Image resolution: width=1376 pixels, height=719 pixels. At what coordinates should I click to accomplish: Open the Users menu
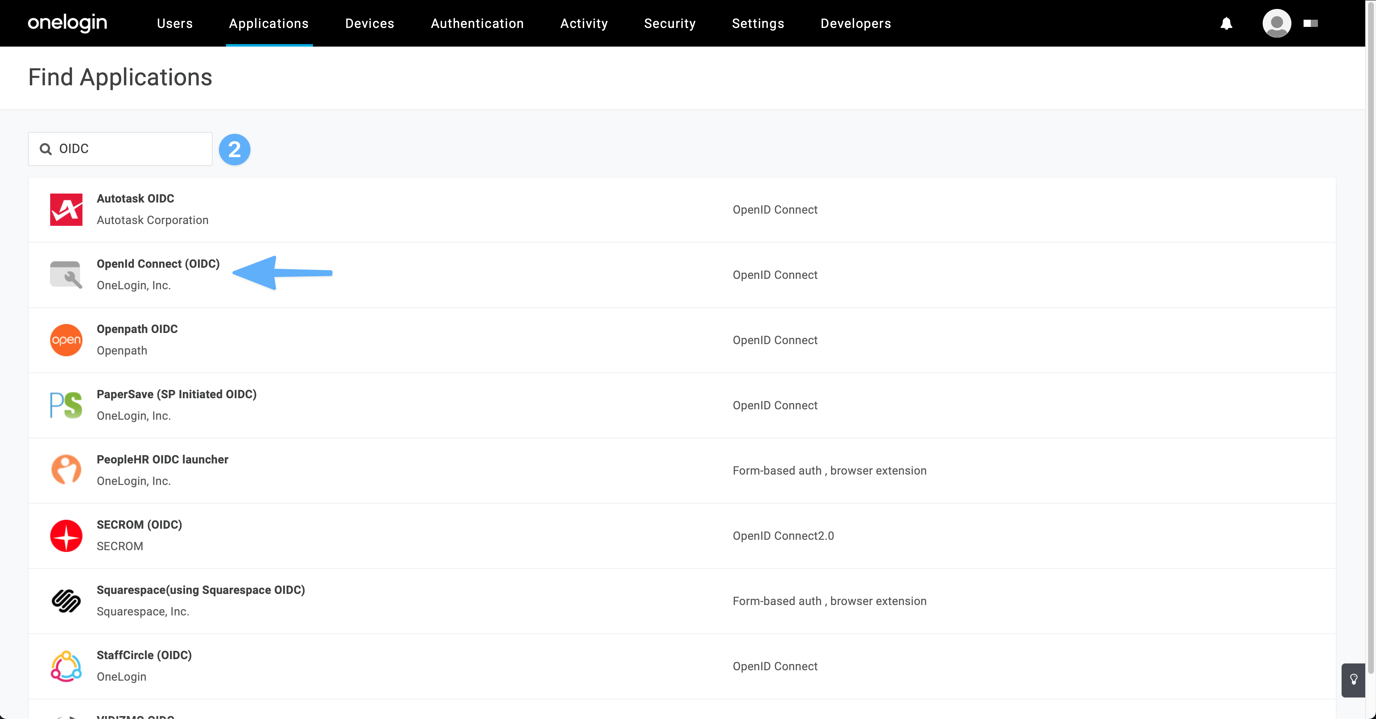[175, 23]
